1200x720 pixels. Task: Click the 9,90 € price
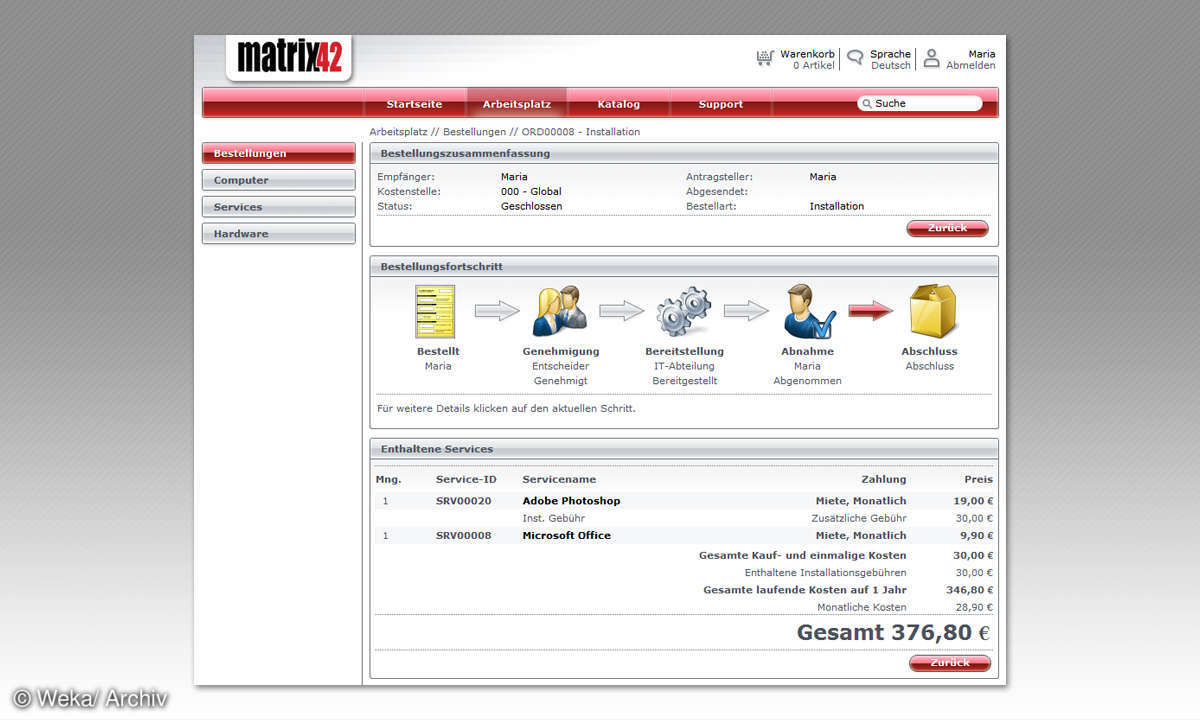977,536
